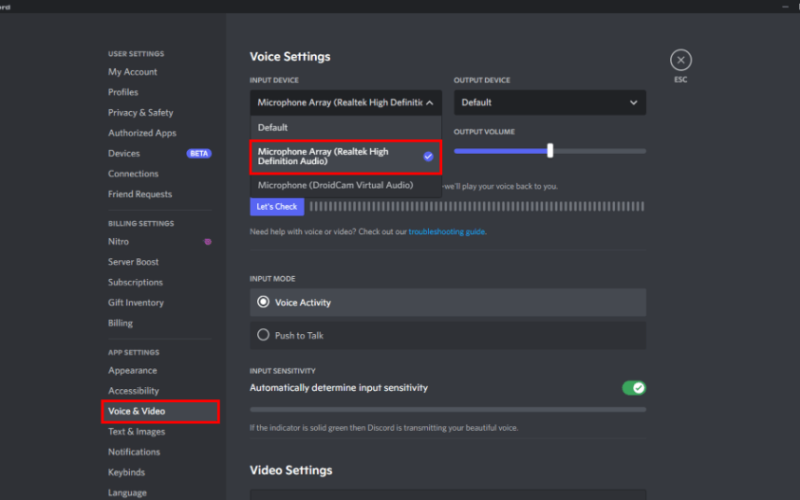Click the Nitro badge icon in sidebar
Screen dimensions: 800x500
click(x=208, y=242)
